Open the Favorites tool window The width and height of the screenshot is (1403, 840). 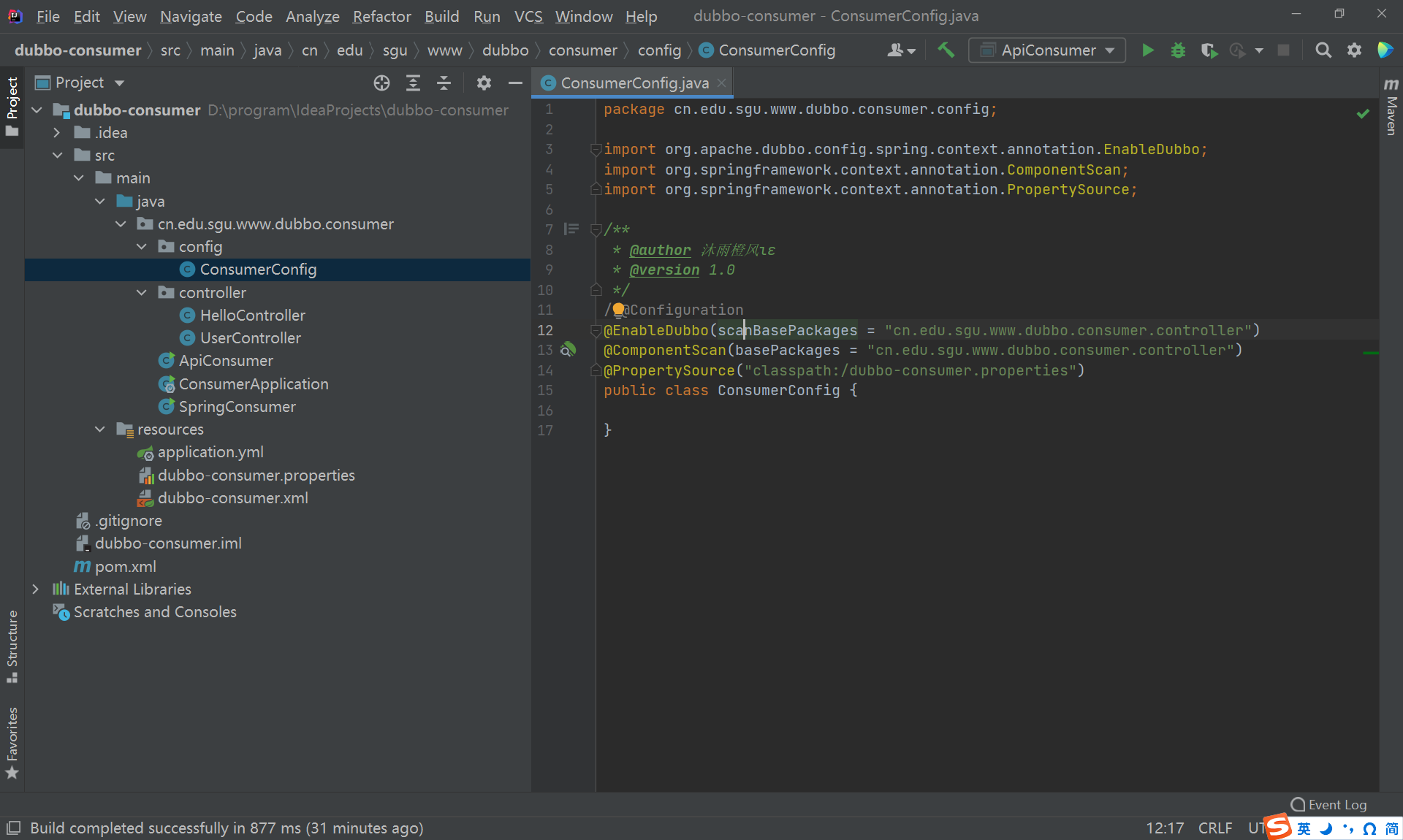pyautogui.click(x=12, y=743)
